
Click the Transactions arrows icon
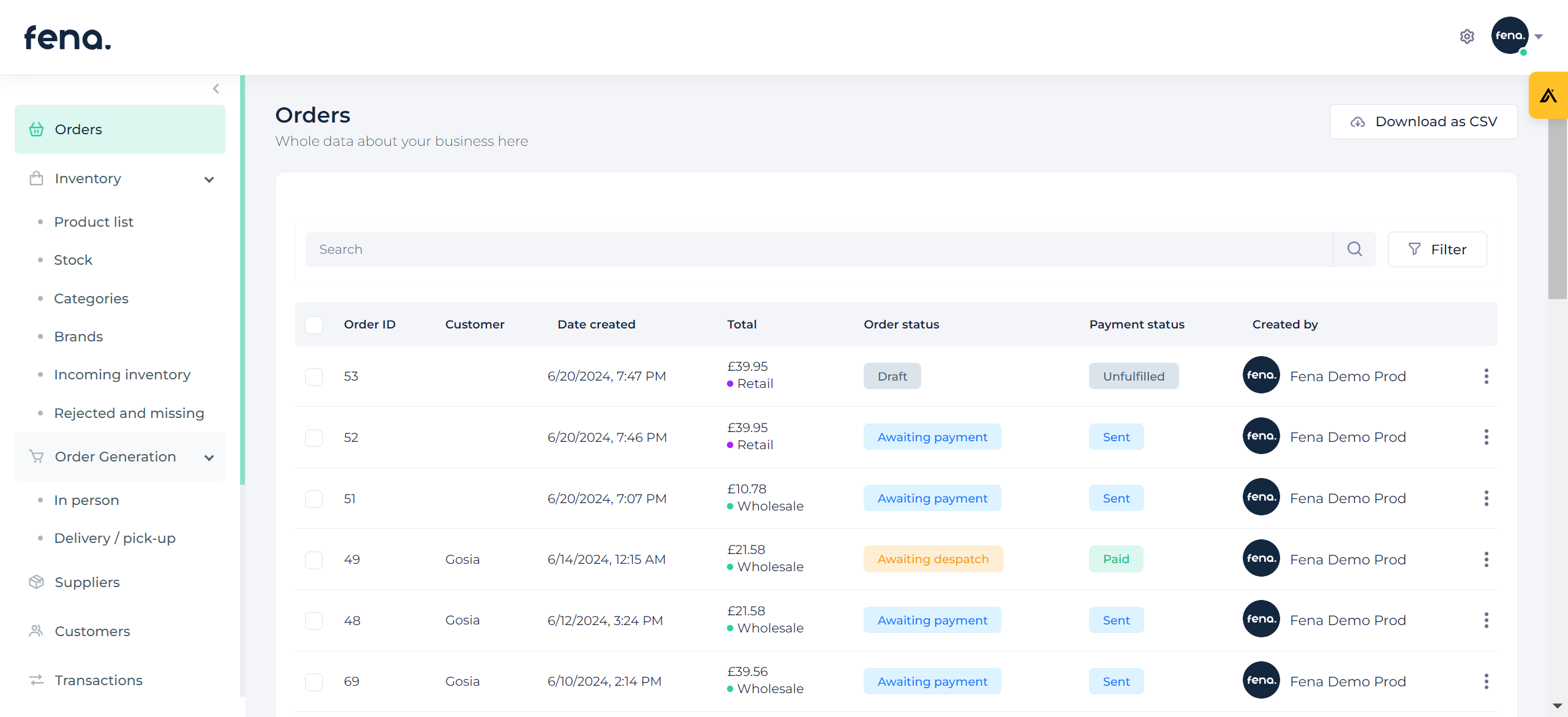coord(37,680)
